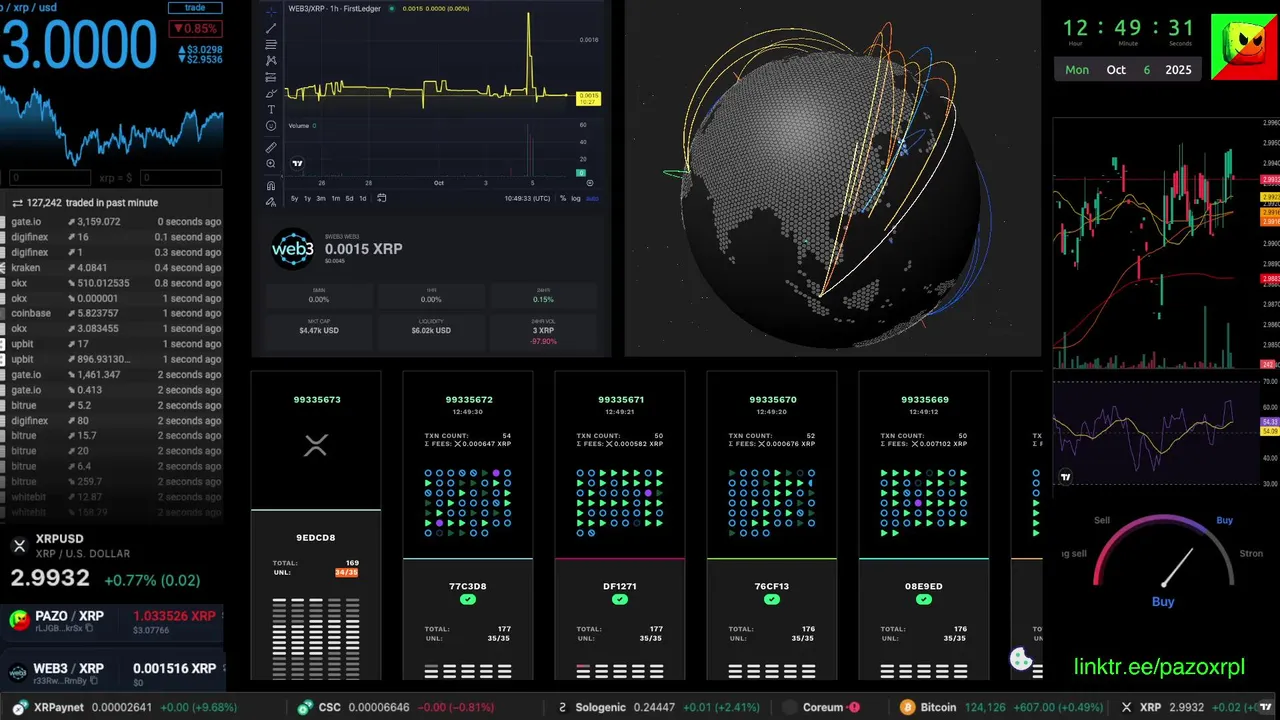Image resolution: width=1280 pixels, height=720 pixels.
Task: Select the text annotation tool
Action: coord(271,109)
